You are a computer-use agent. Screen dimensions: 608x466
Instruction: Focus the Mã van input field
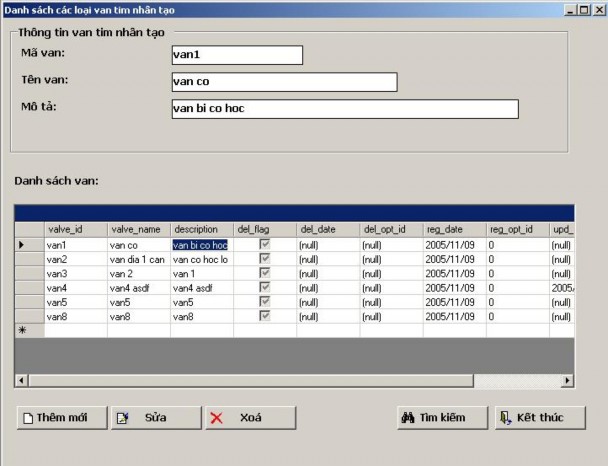click(236, 55)
